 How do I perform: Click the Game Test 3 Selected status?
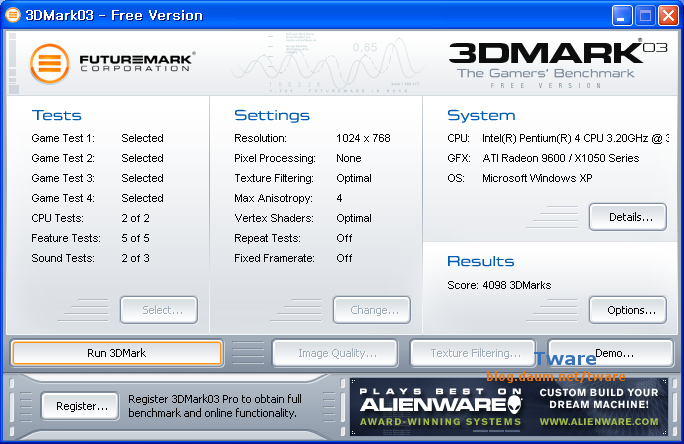[x=142, y=178]
